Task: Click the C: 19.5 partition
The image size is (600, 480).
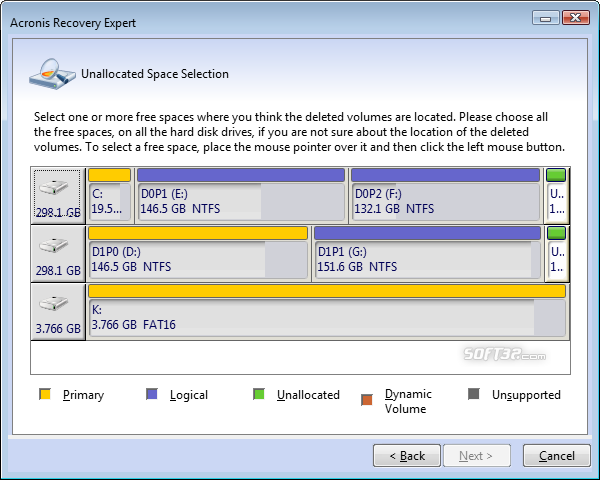Action: tap(110, 195)
